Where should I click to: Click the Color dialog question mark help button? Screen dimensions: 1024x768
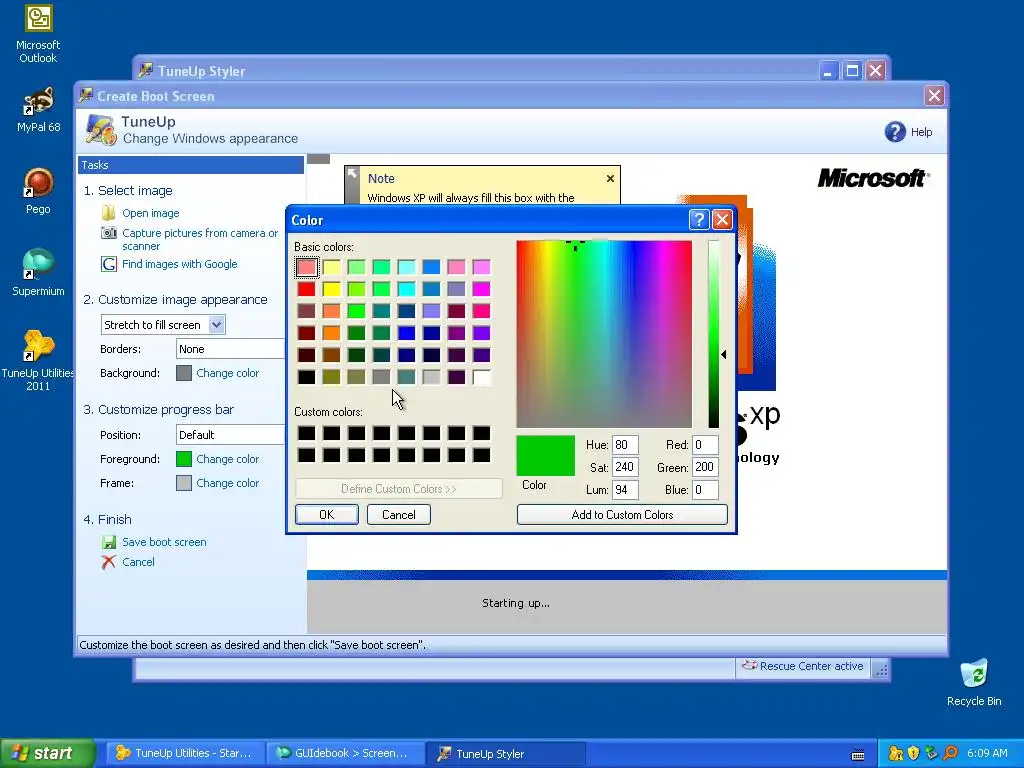click(x=699, y=219)
